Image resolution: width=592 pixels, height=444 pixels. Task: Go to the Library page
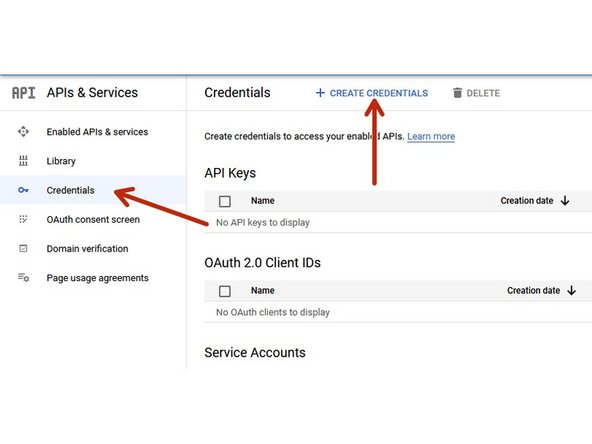(61, 161)
